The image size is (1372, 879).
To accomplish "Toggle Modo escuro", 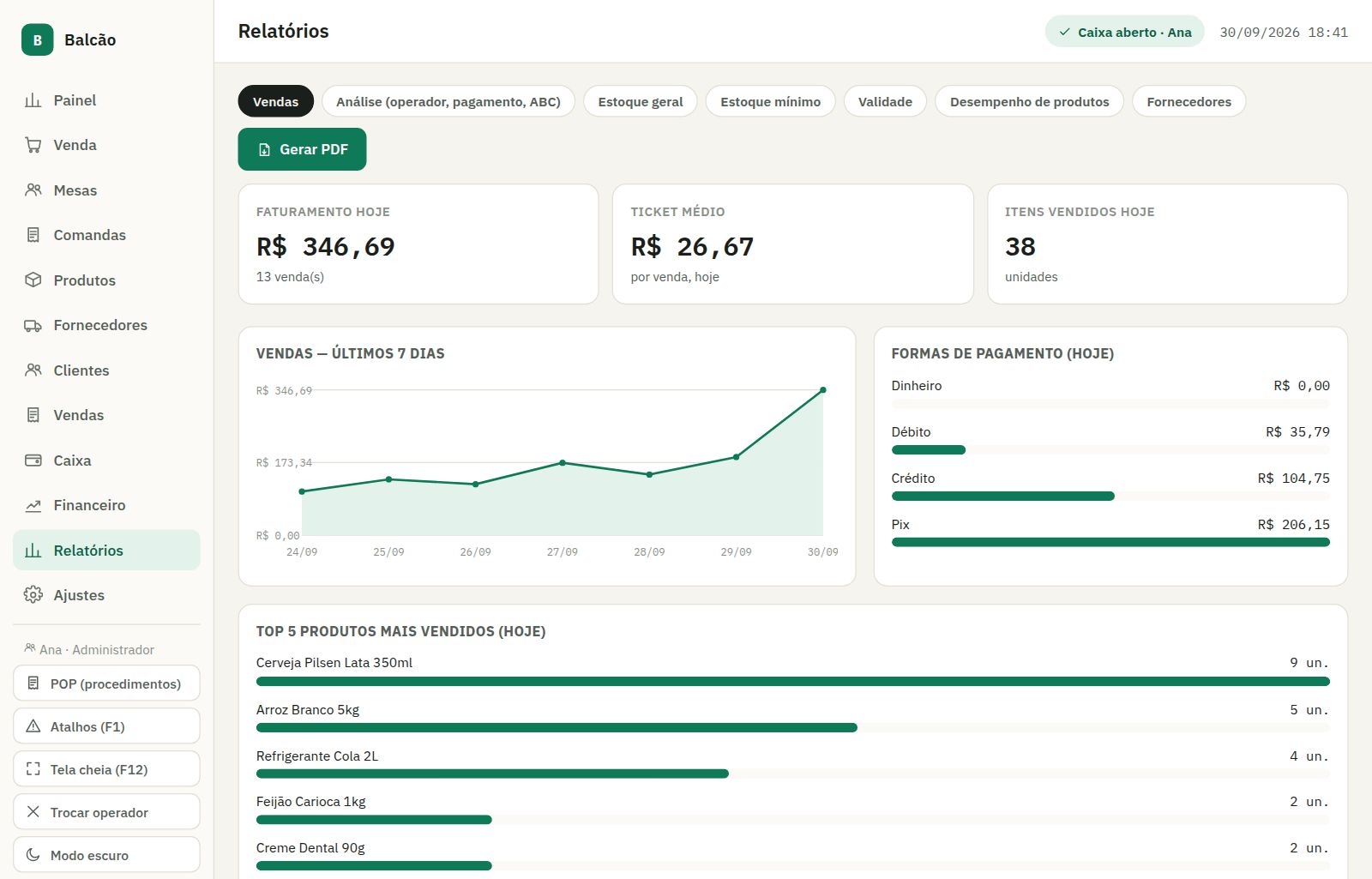I will (106, 855).
